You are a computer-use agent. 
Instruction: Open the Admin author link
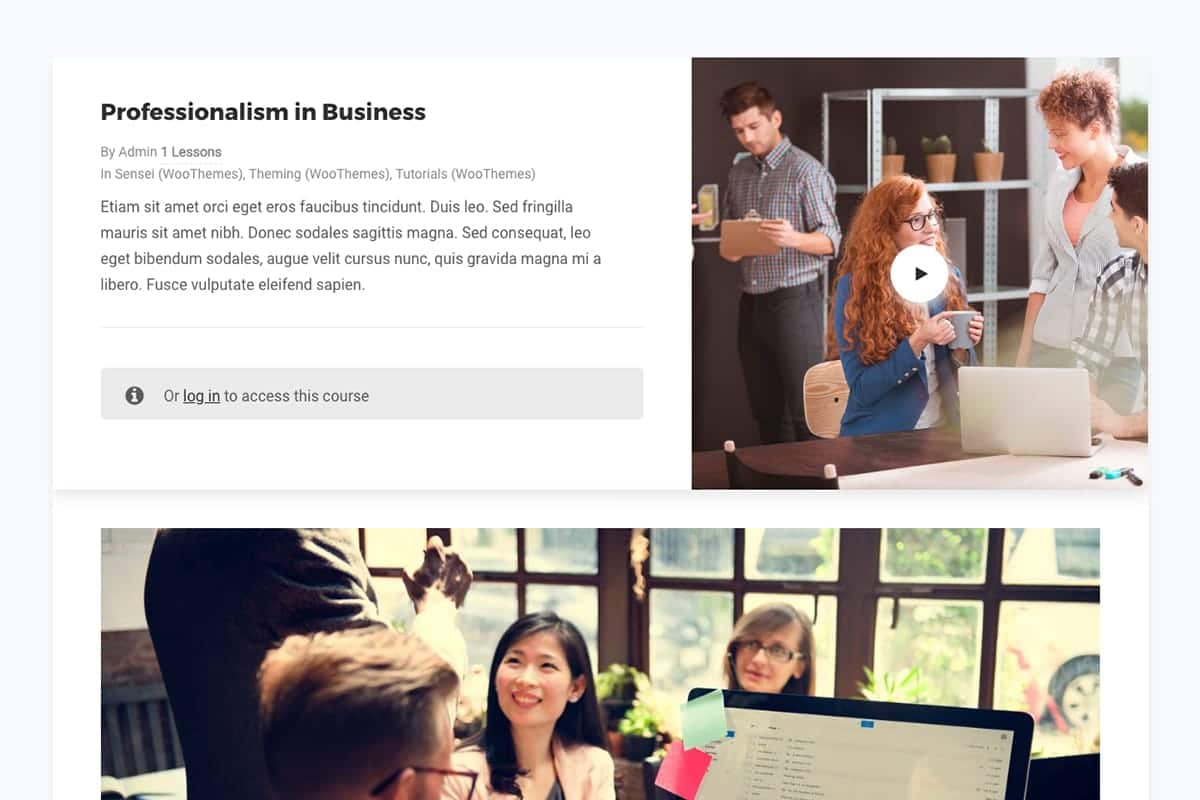coord(138,152)
